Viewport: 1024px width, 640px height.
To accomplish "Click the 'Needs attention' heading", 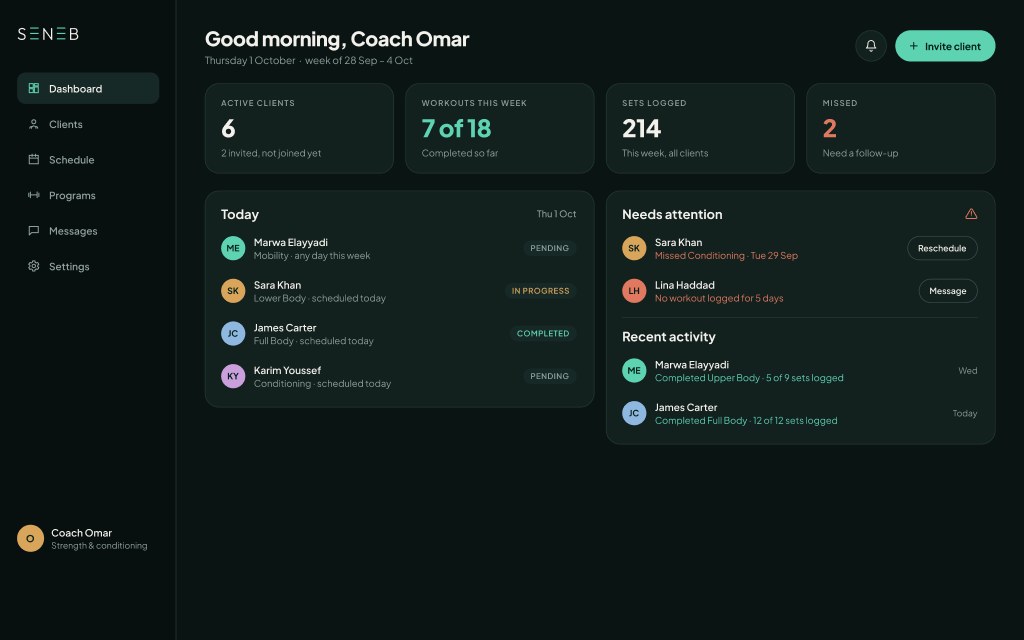I will coord(672,214).
